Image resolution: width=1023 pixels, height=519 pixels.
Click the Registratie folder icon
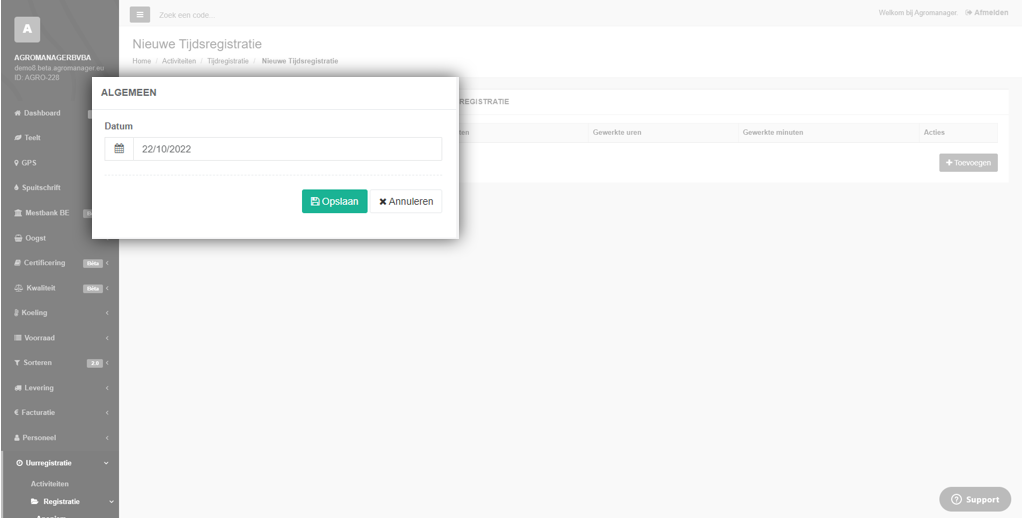point(35,501)
